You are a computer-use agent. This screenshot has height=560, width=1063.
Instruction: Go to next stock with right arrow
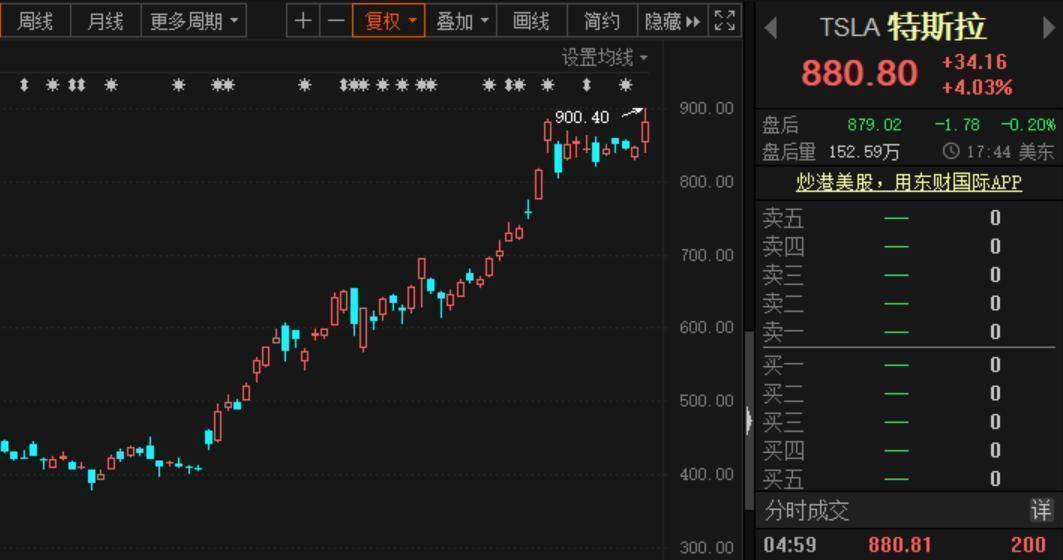pos(1049,28)
